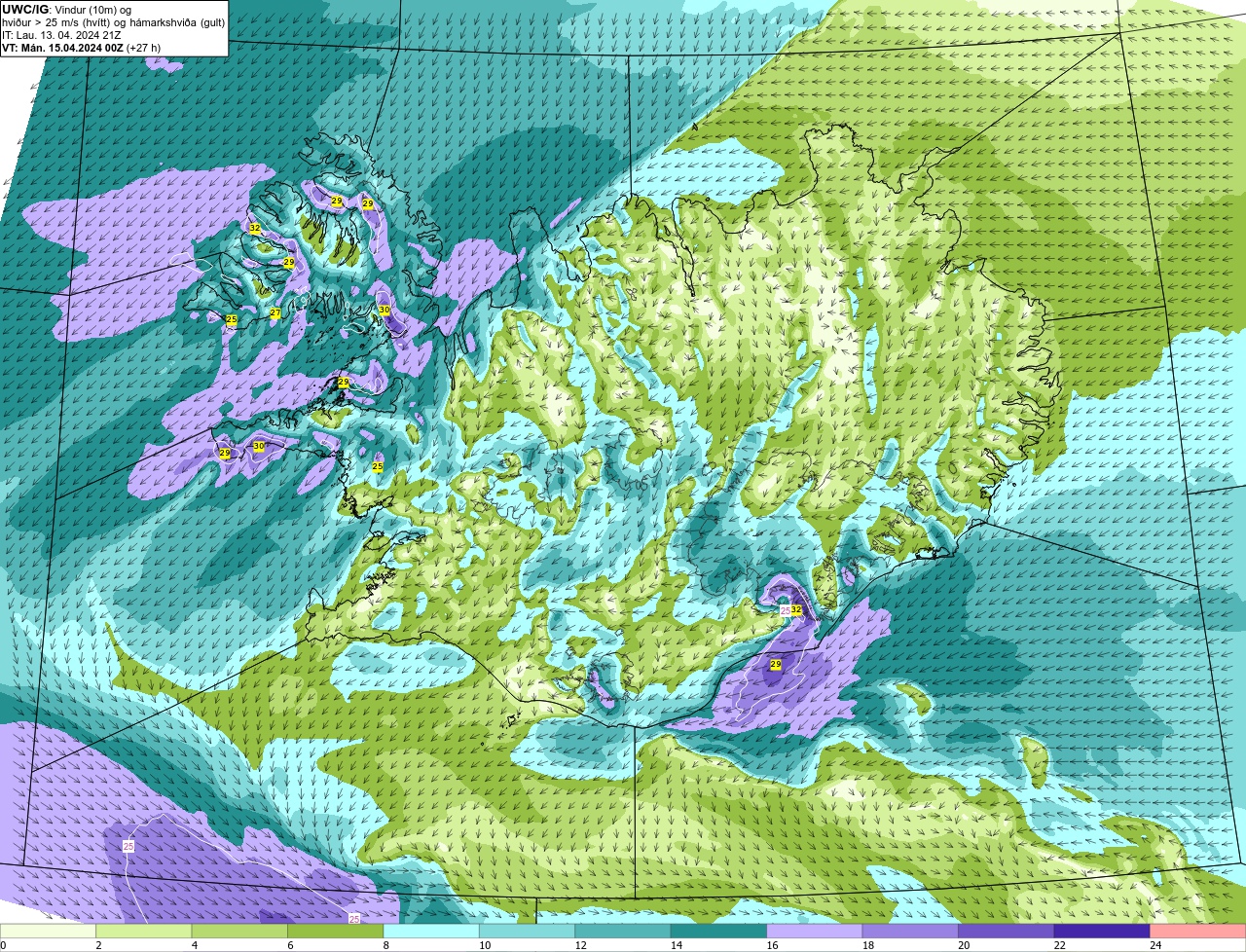Click the yellow 29 label off the south coast
The width and height of the screenshot is (1246, 952).
coord(776,664)
